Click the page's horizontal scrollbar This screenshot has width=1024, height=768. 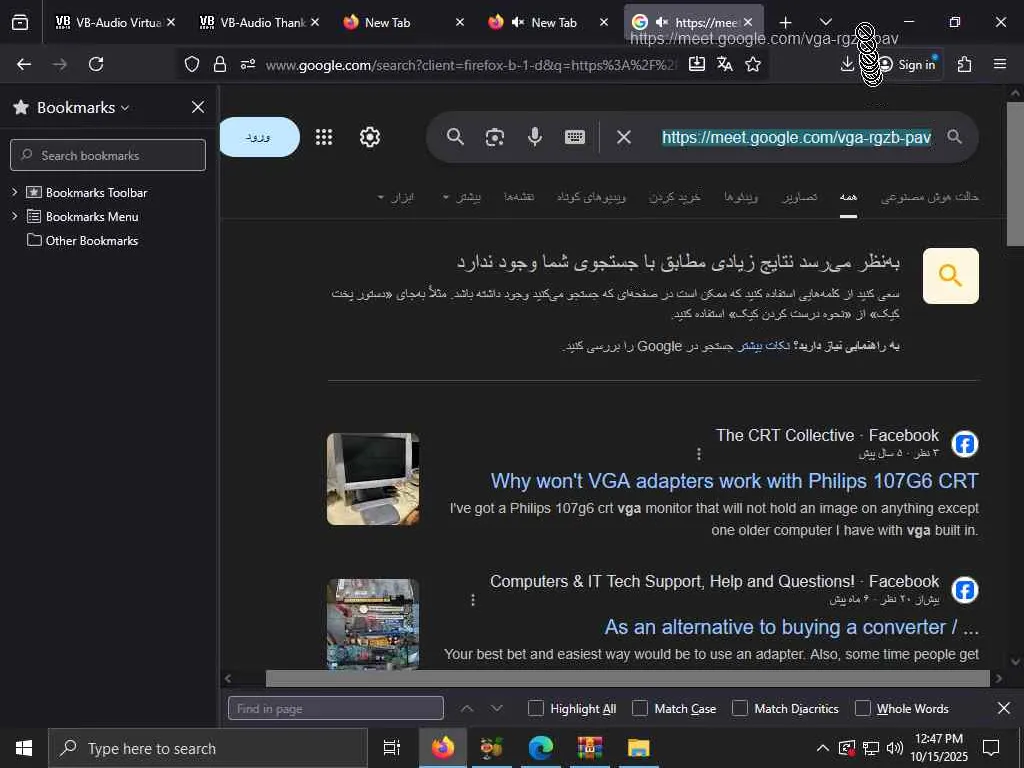(x=628, y=678)
